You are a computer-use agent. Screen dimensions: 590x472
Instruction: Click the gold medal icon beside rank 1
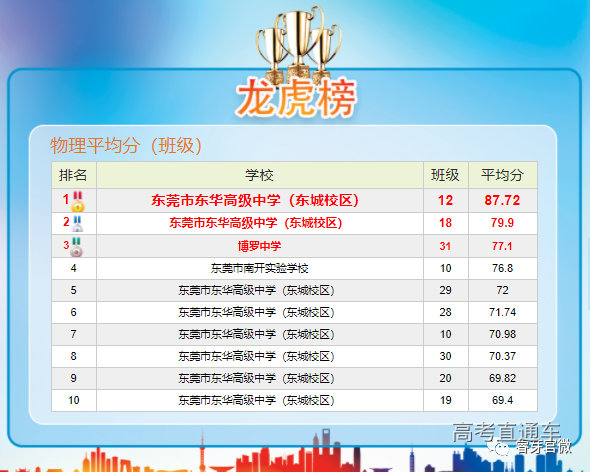tap(78, 202)
